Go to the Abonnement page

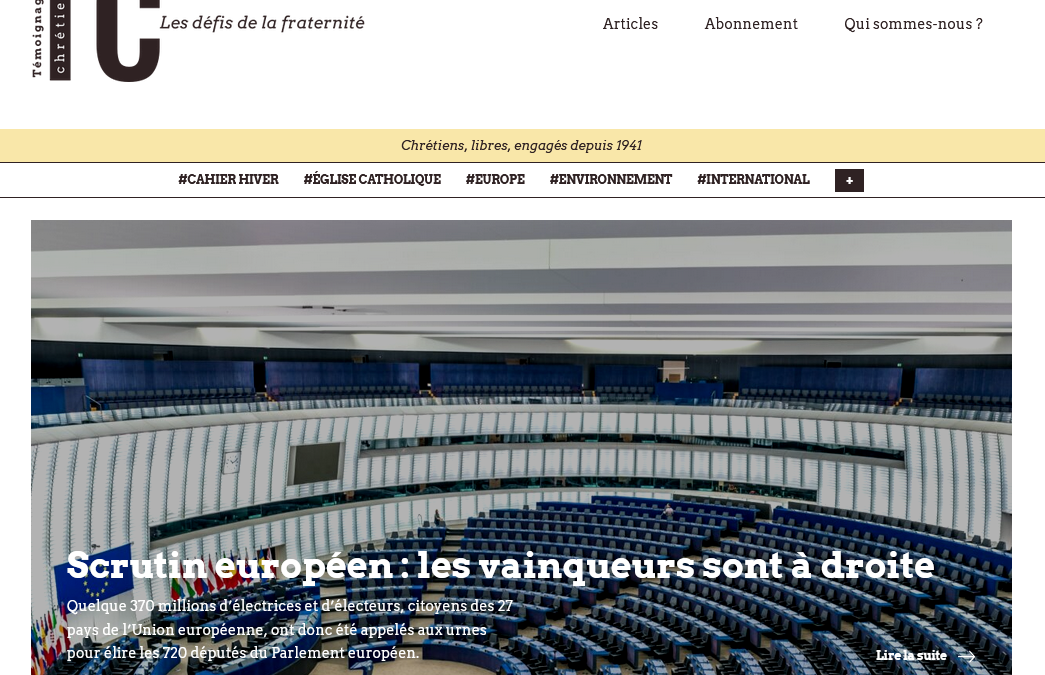click(751, 24)
